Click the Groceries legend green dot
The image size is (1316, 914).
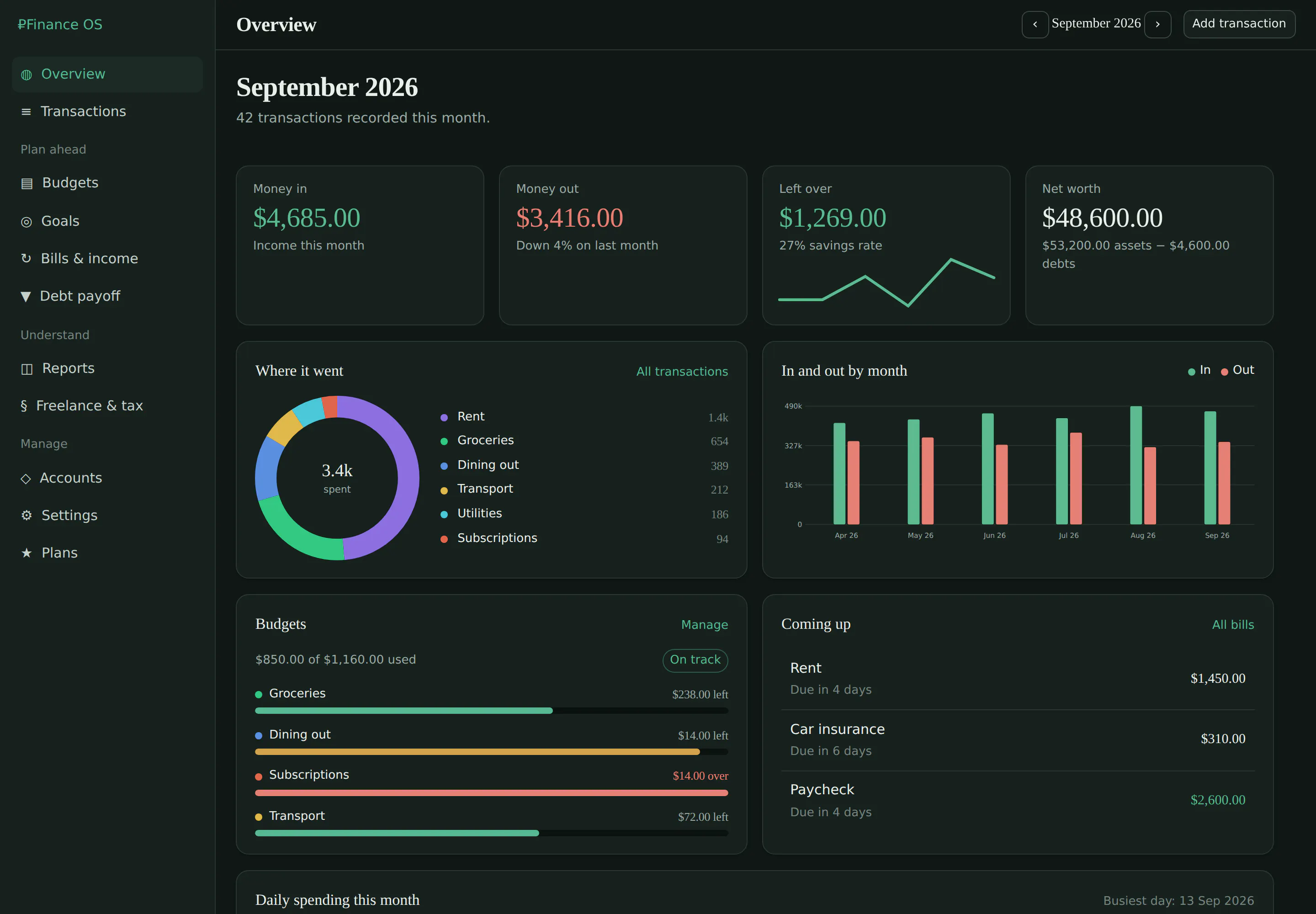pyautogui.click(x=444, y=441)
